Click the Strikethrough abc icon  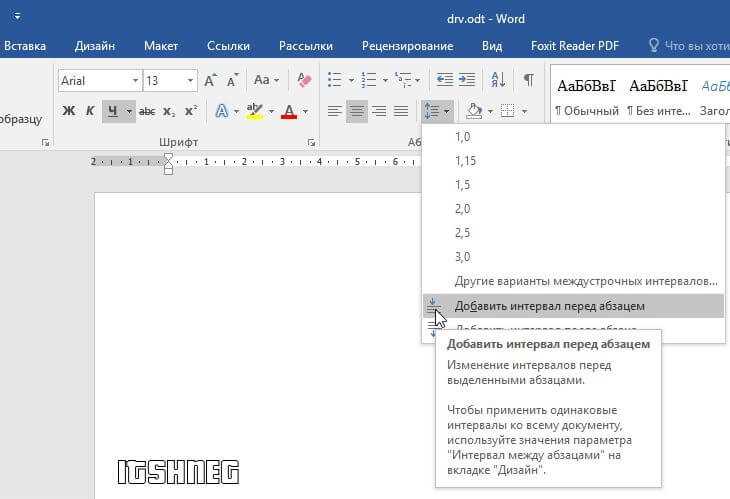pos(147,111)
